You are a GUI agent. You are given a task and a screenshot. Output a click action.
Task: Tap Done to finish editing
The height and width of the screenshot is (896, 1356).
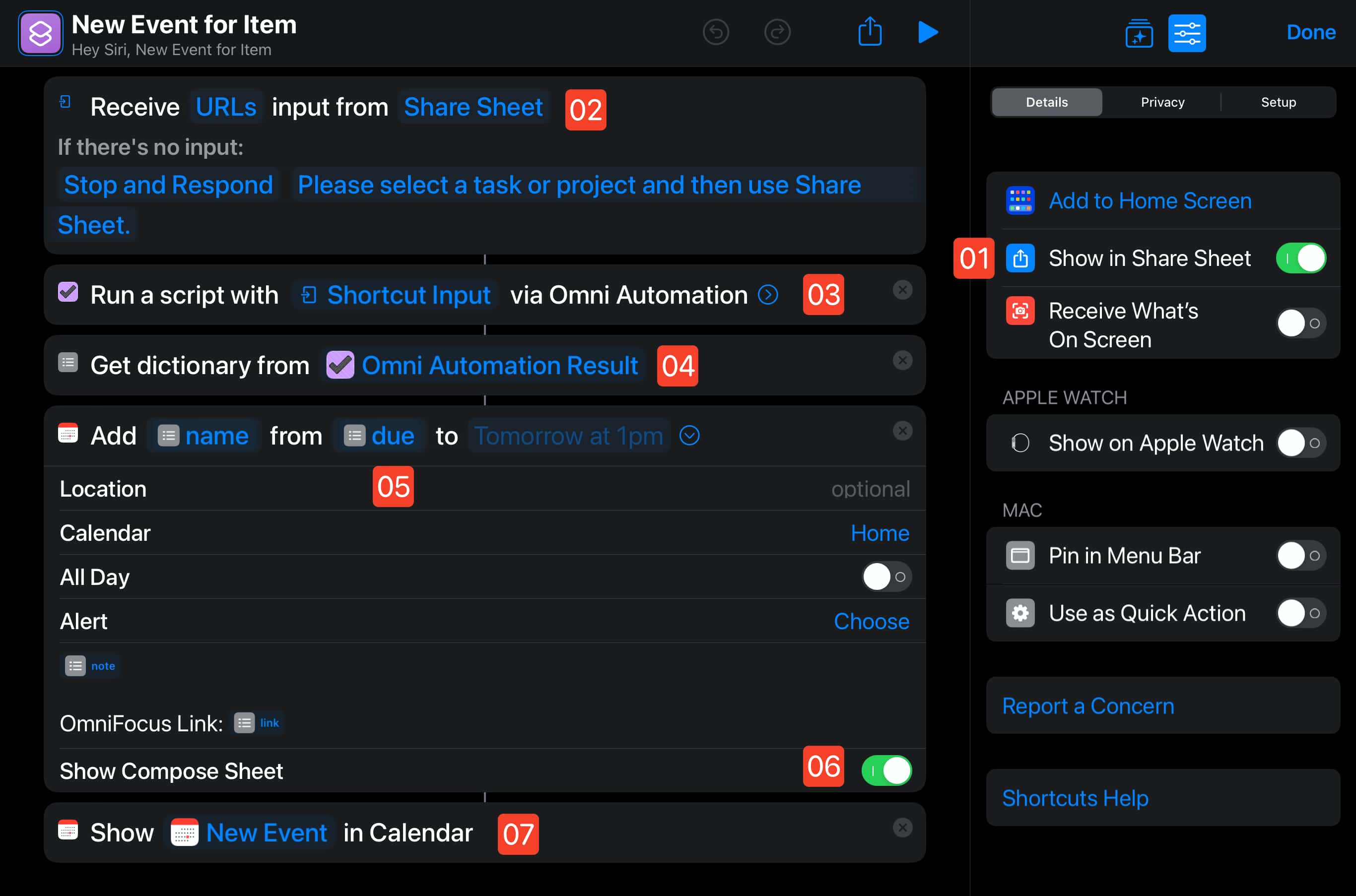tap(1311, 32)
